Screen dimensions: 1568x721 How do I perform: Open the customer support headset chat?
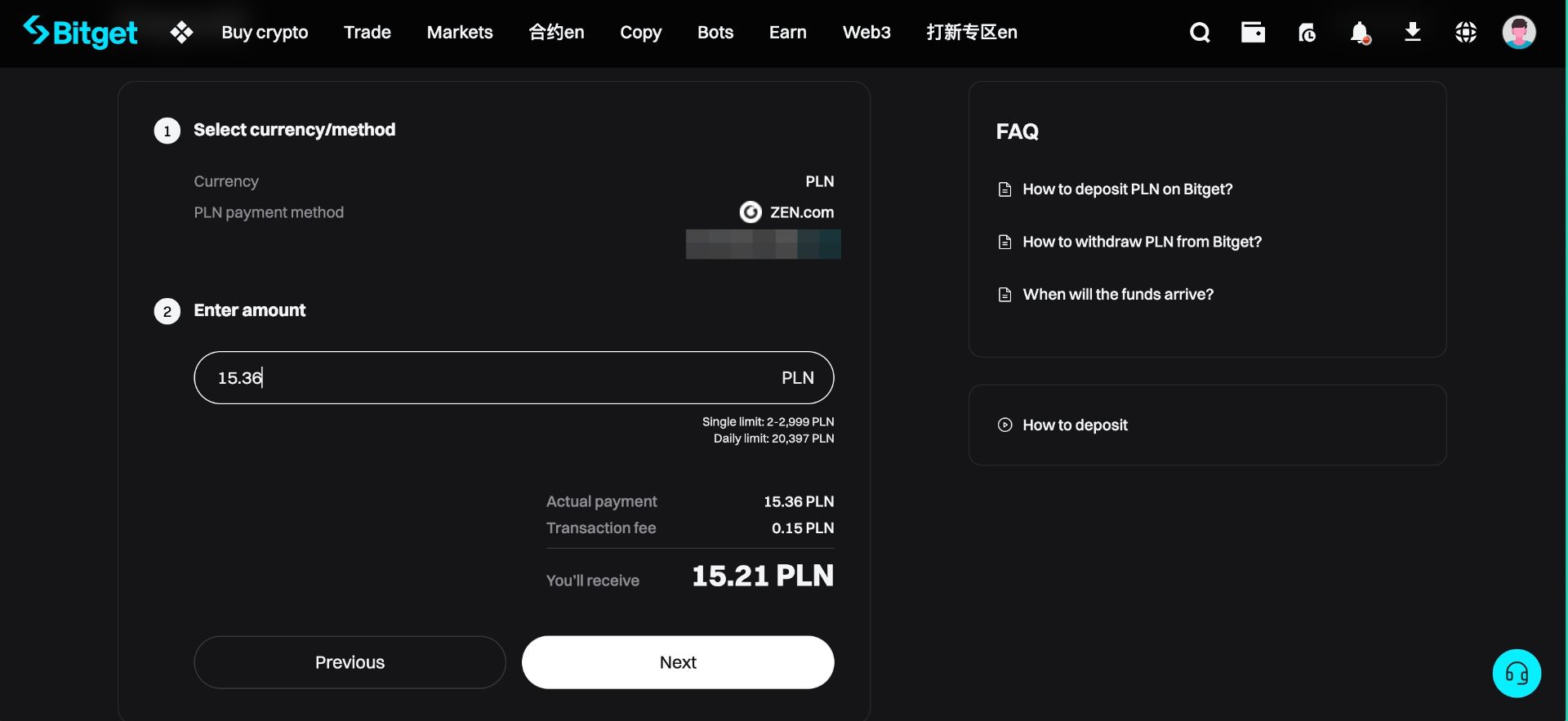(x=1517, y=674)
